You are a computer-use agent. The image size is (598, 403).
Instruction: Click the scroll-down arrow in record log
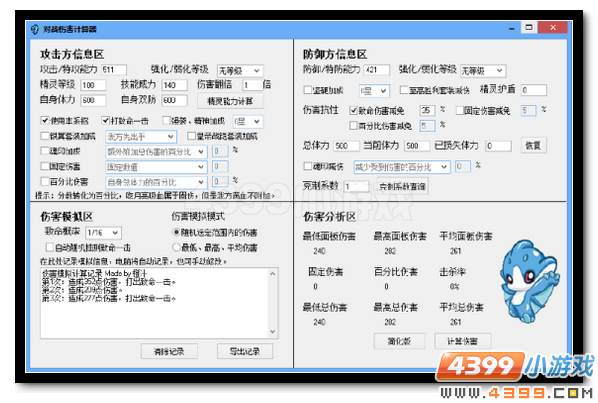[272, 332]
